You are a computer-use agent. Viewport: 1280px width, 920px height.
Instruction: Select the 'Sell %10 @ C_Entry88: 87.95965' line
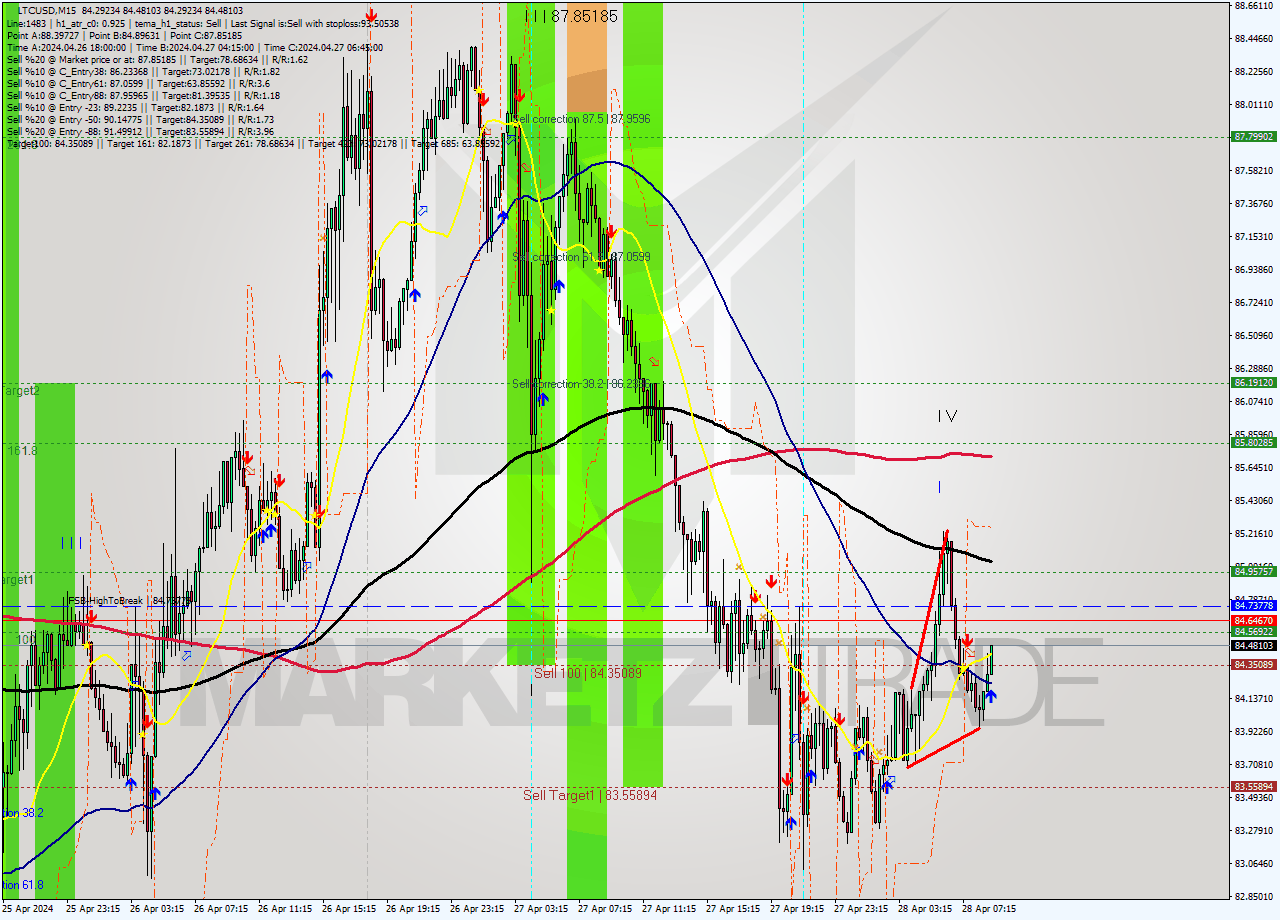click(x=143, y=95)
